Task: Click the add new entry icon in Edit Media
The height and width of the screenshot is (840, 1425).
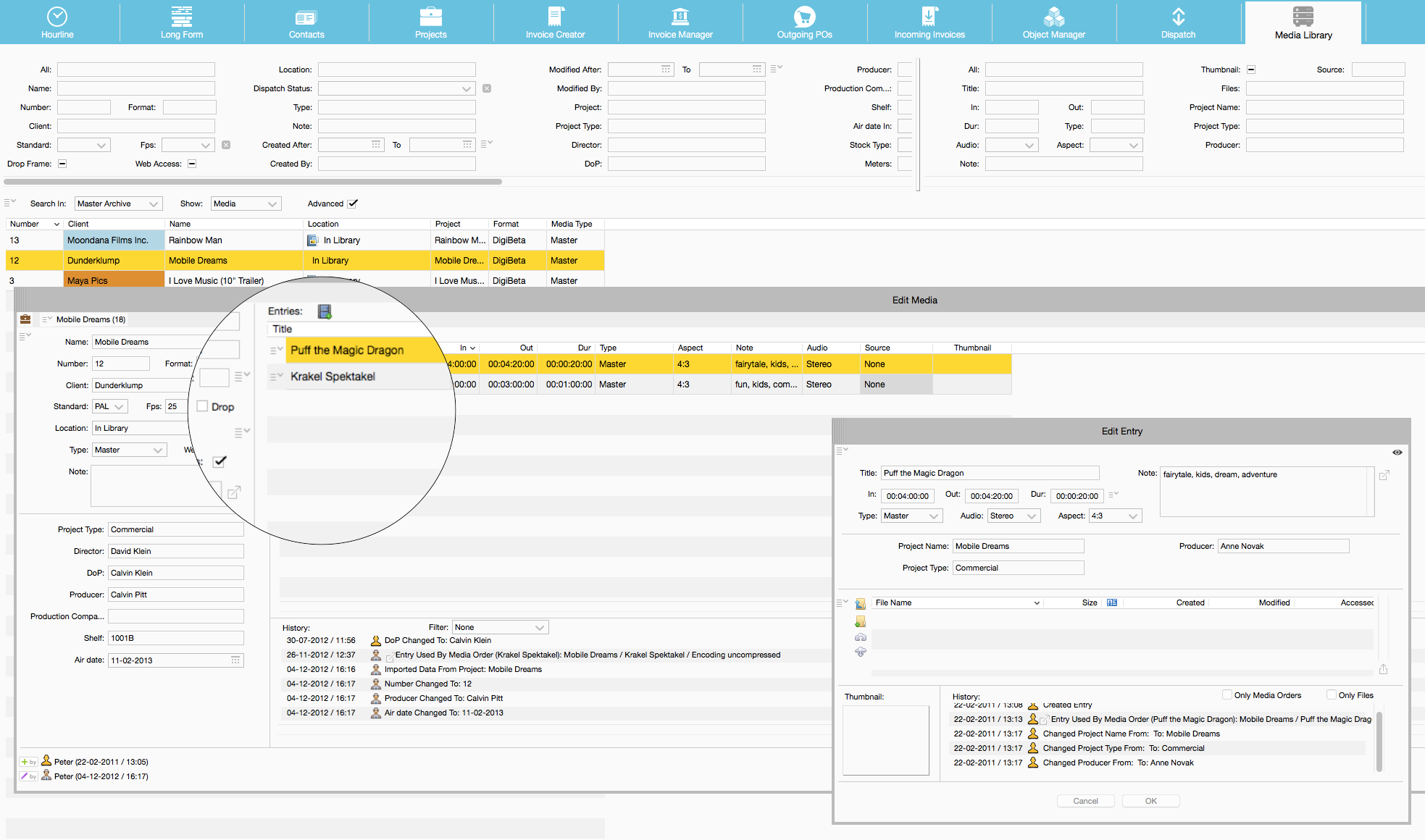Action: pyautogui.click(x=325, y=311)
